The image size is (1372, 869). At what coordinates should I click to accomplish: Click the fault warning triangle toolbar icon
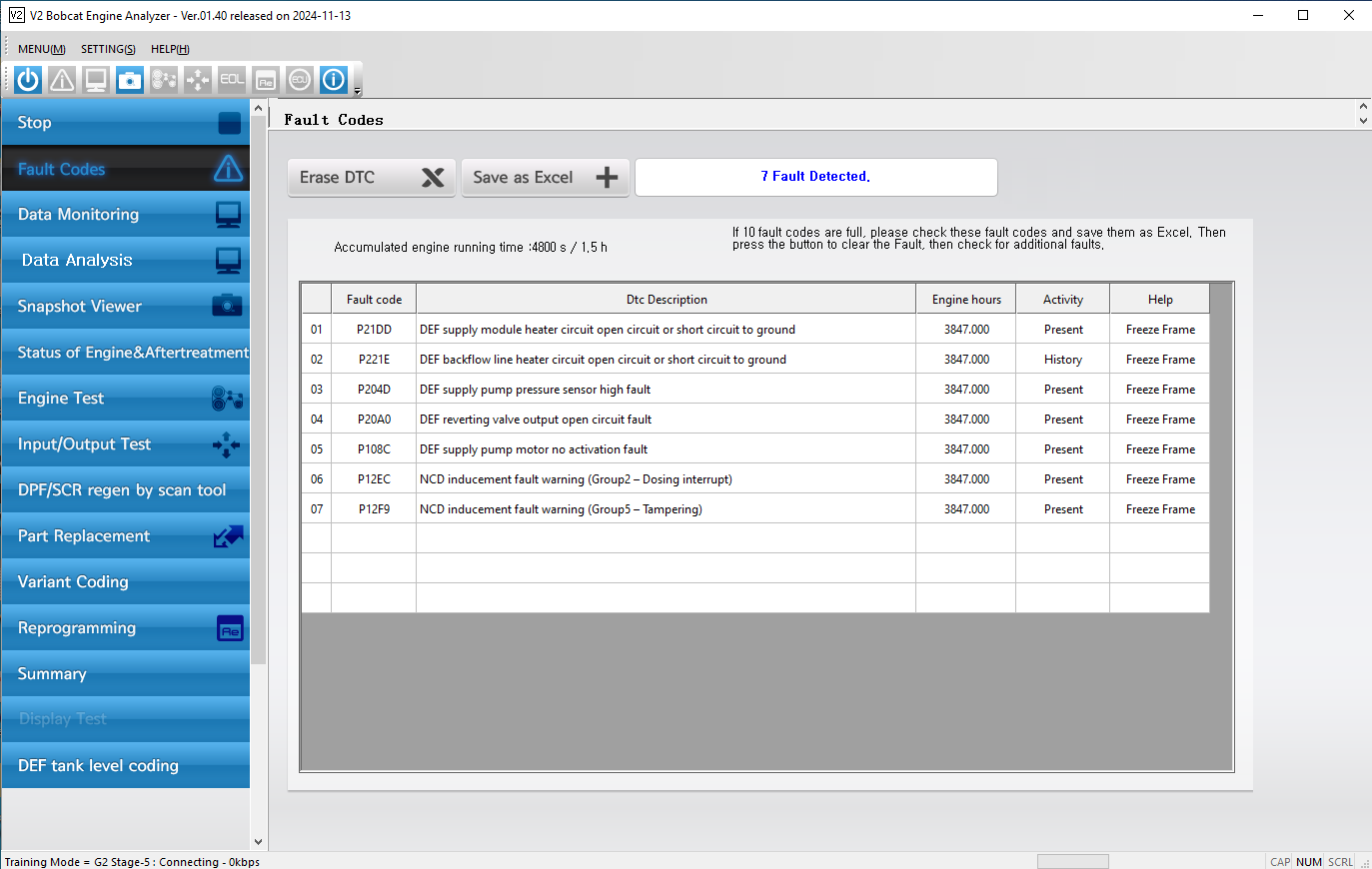tap(62, 80)
